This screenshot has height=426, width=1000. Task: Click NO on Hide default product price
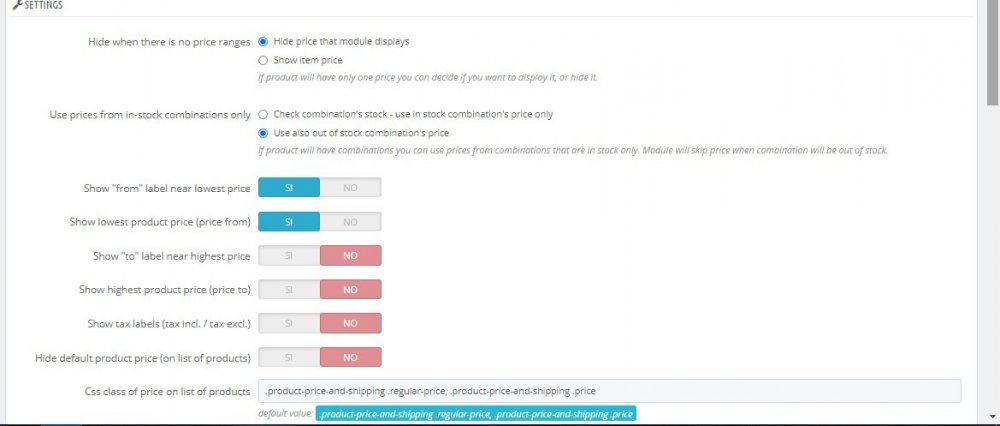coord(350,358)
